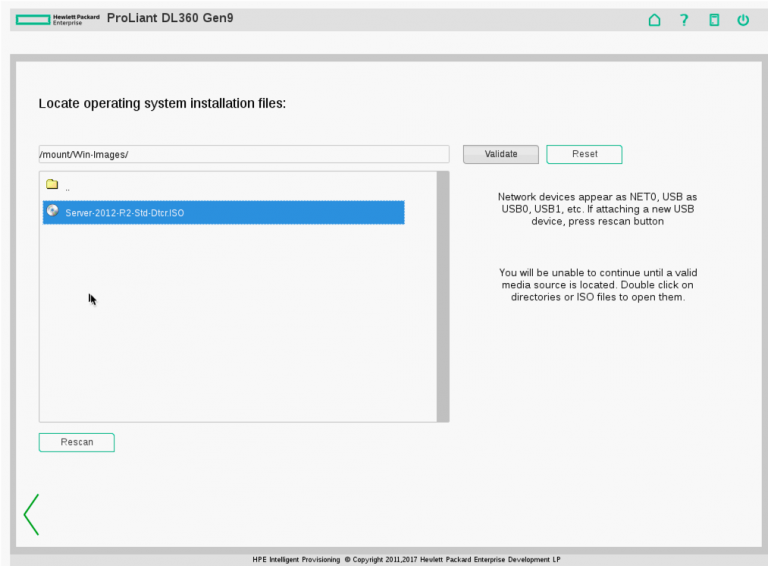Click the disc icon beside the ISO

52,211
